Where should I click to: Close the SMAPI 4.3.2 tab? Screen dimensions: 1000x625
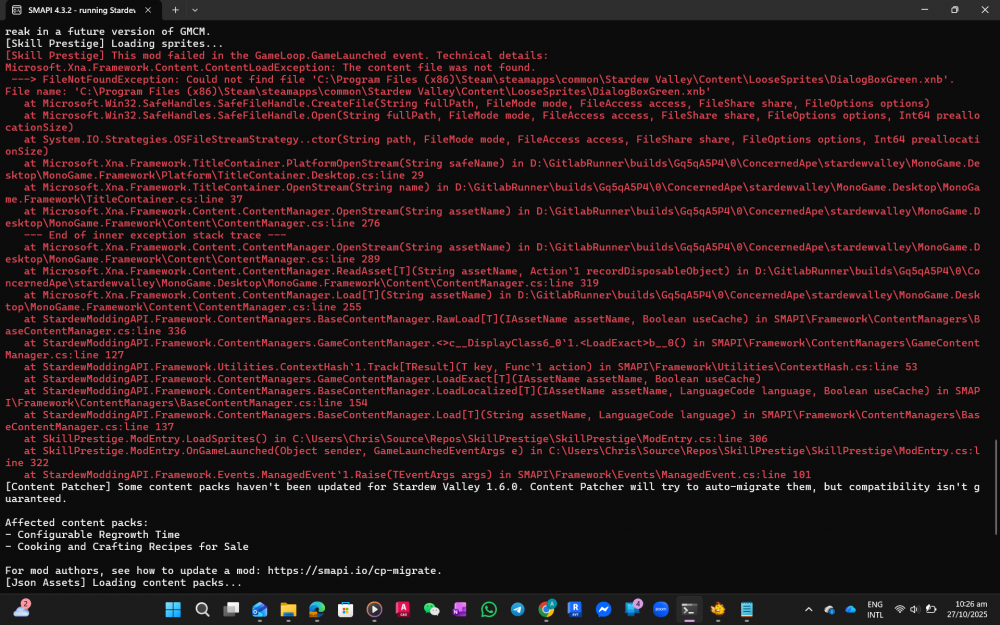149,9
